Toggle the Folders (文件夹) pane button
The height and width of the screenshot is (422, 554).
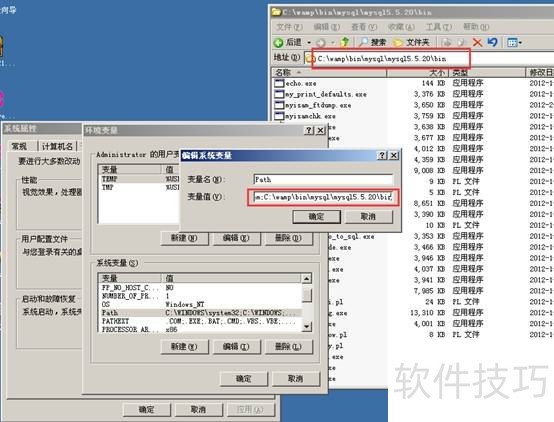point(412,42)
